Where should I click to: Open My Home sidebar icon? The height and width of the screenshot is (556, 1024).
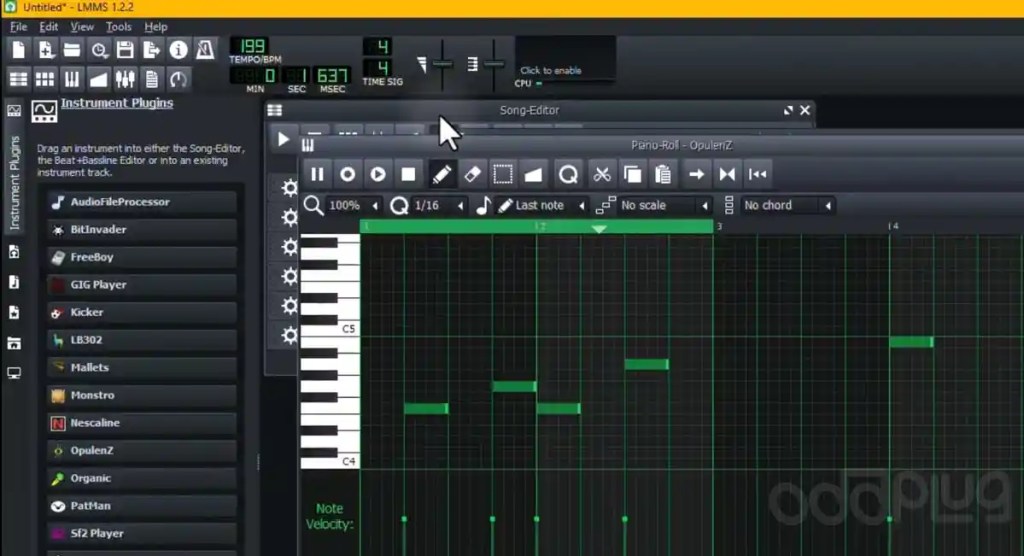[14, 343]
